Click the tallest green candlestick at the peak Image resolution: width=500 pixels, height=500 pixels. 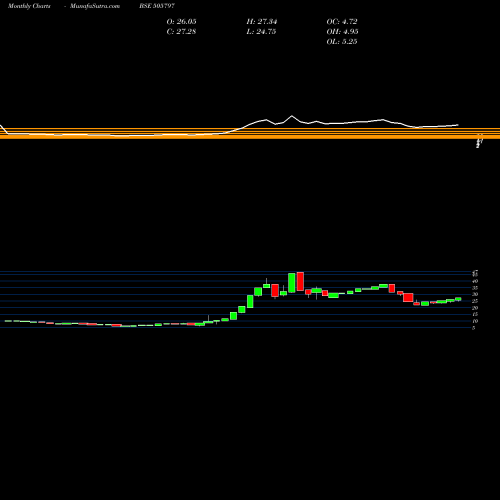point(292,283)
